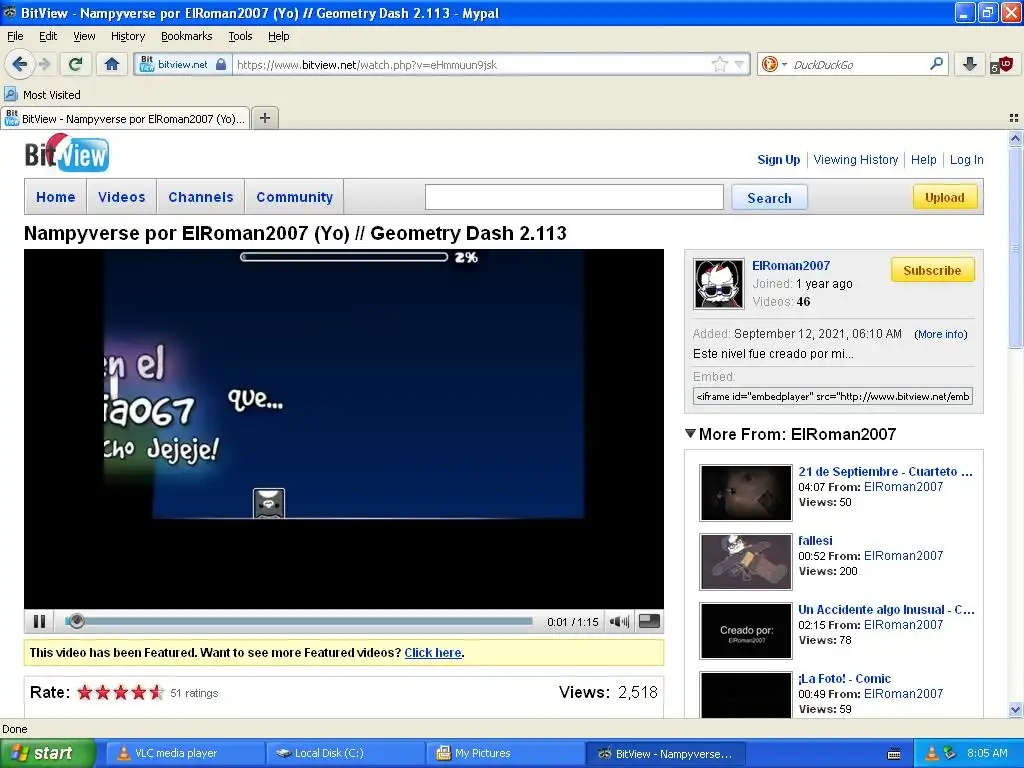The width and height of the screenshot is (1024, 768).
Task: Open the Tools menu
Action: click(x=240, y=36)
